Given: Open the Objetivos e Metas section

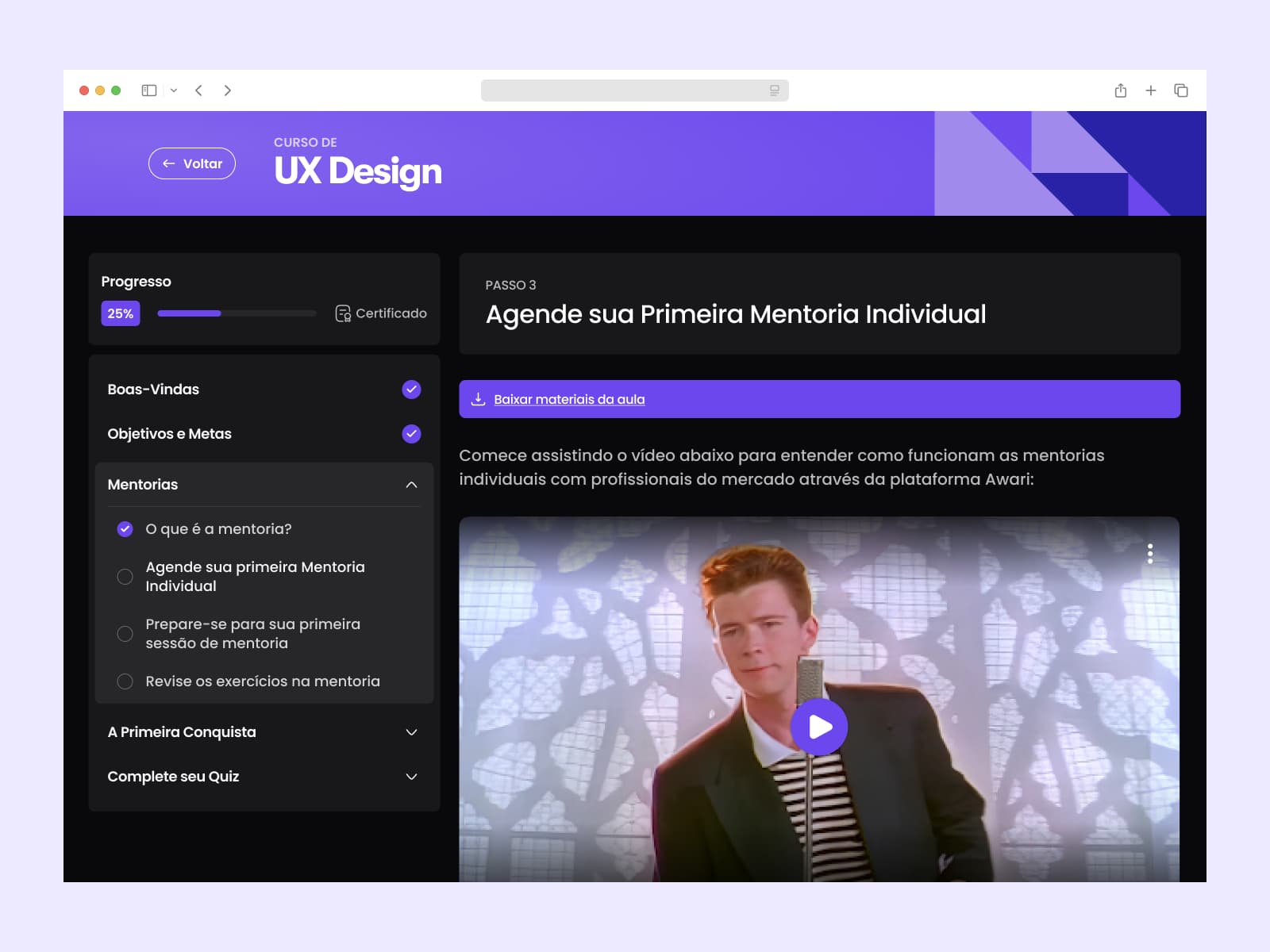Looking at the screenshot, I should (x=170, y=434).
